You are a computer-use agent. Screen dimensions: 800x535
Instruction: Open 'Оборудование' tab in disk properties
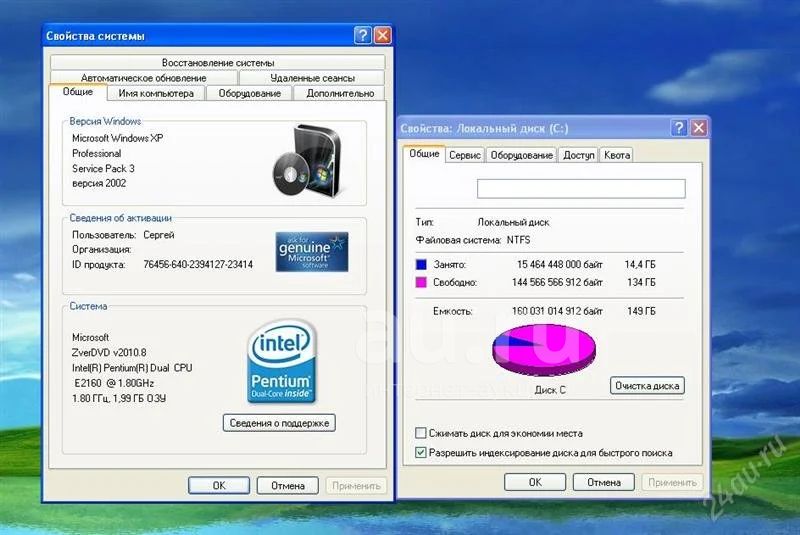(521, 155)
